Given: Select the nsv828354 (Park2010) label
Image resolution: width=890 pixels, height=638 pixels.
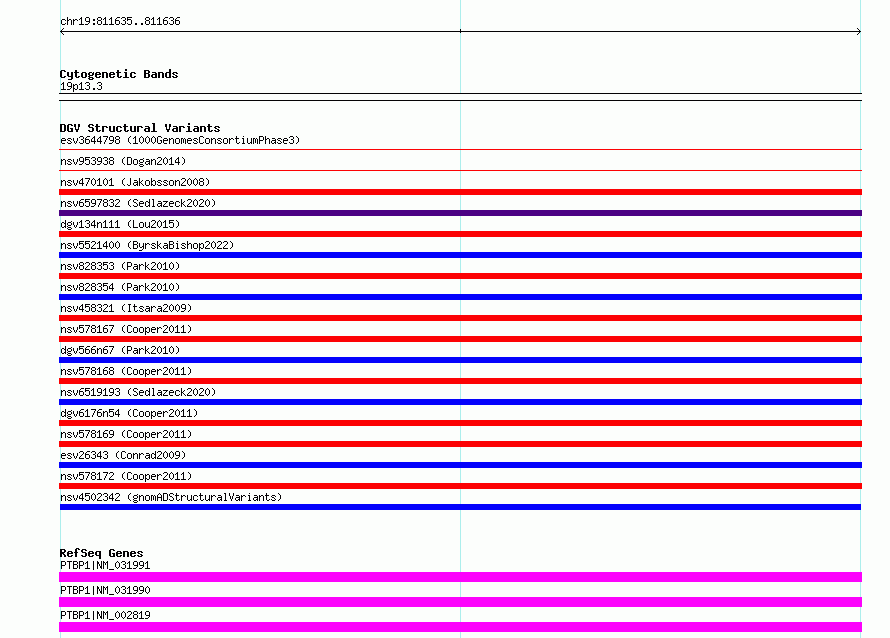Looking at the screenshot, I should pos(120,287).
